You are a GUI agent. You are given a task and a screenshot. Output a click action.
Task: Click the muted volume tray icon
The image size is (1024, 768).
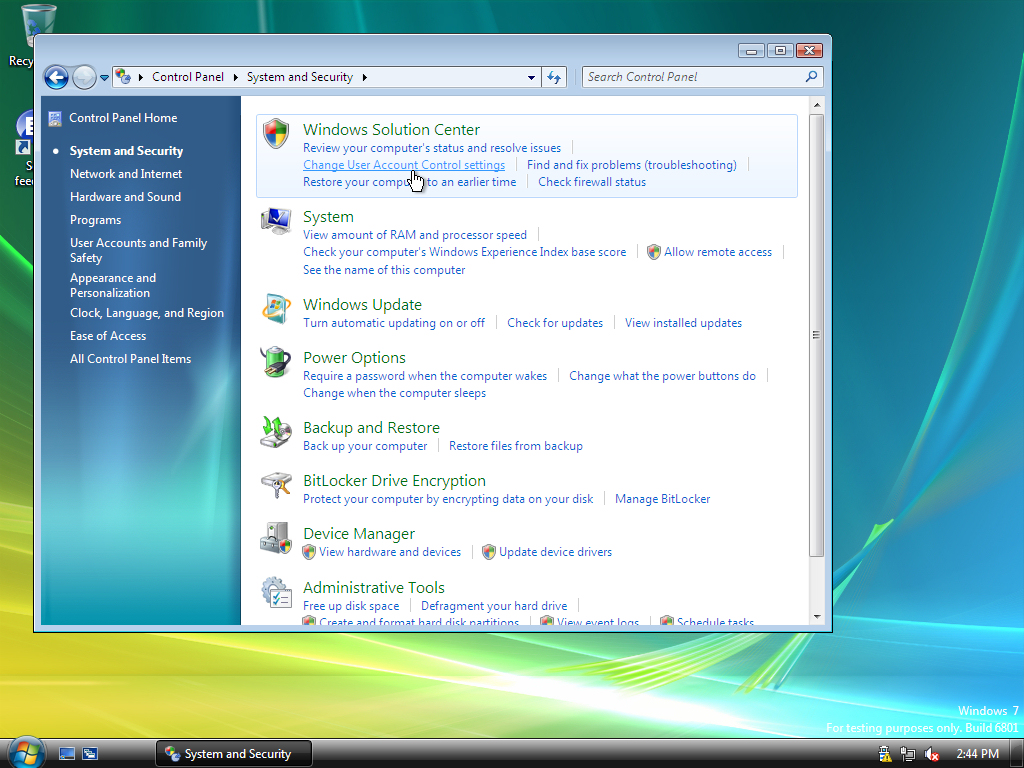(x=931, y=754)
